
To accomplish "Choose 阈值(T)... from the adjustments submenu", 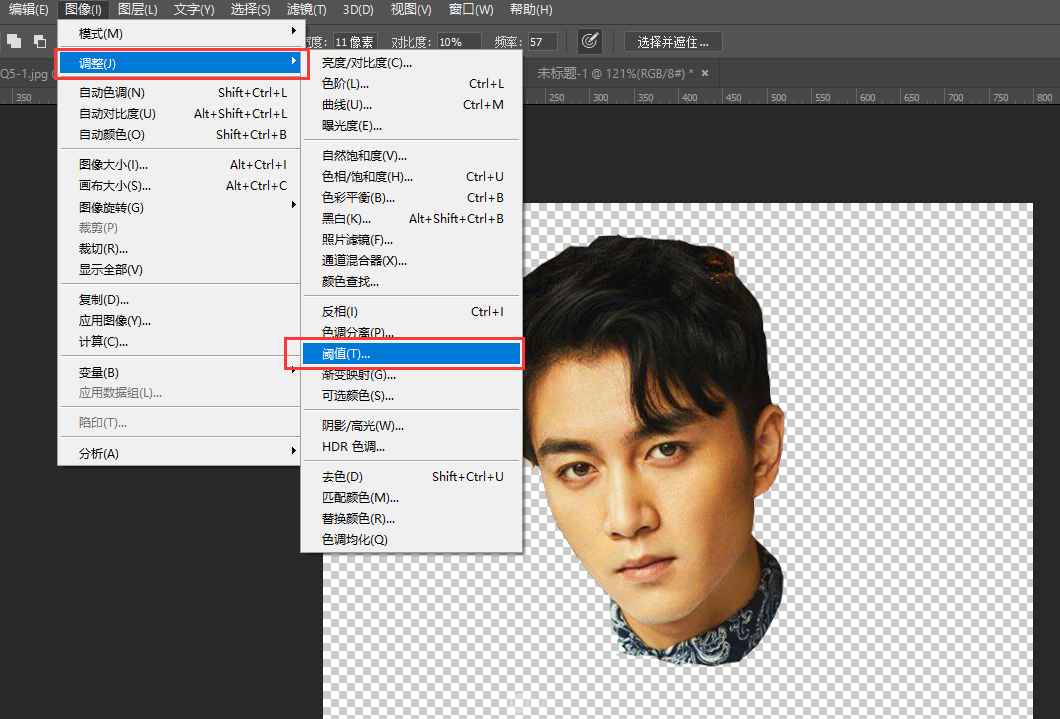I will pos(411,353).
